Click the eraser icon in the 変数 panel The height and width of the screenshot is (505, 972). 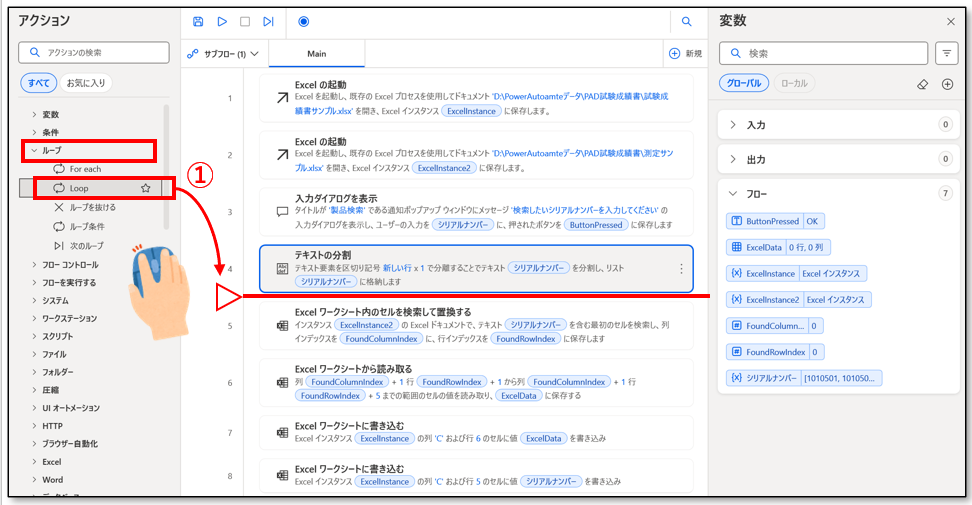[923, 84]
